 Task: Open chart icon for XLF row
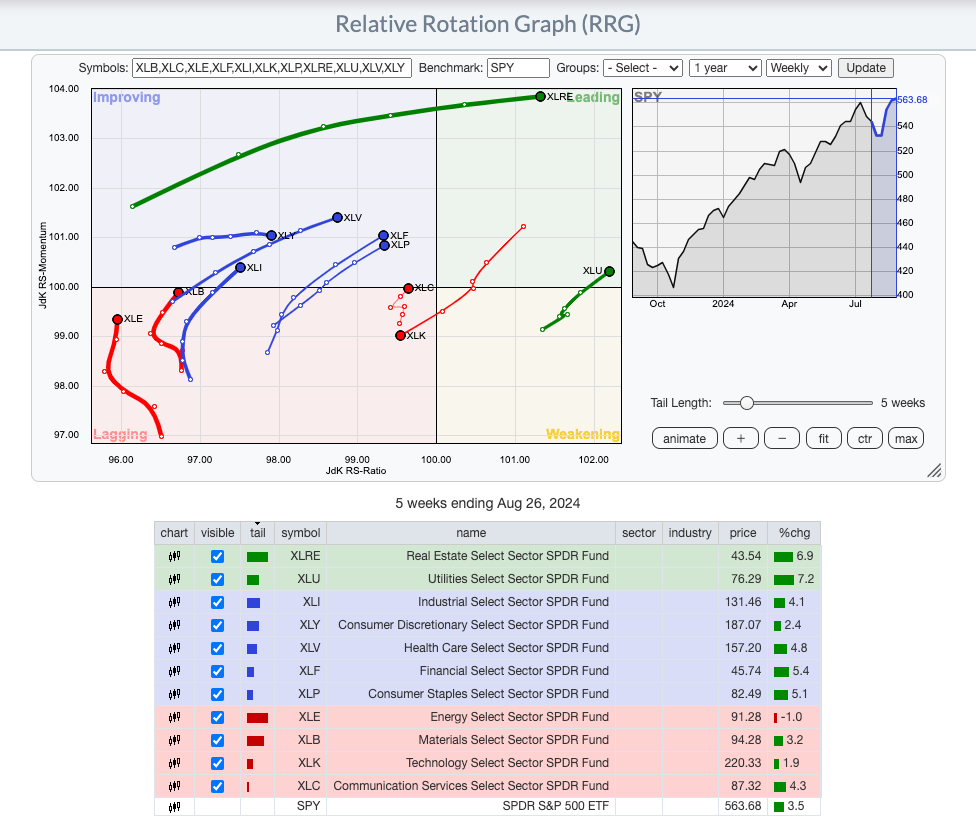(174, 672)
